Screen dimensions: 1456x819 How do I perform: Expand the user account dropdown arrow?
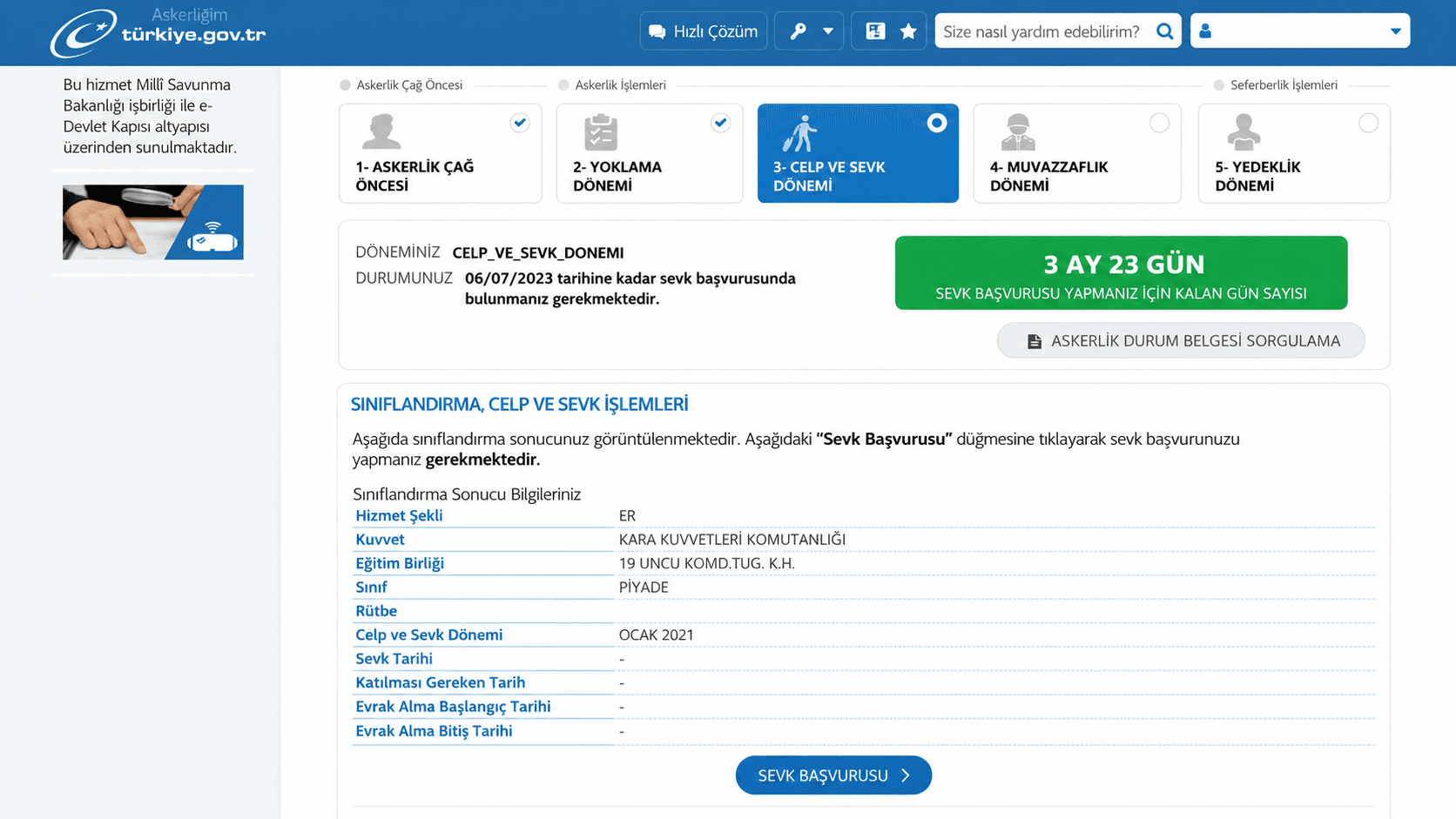coord(1396,31)
